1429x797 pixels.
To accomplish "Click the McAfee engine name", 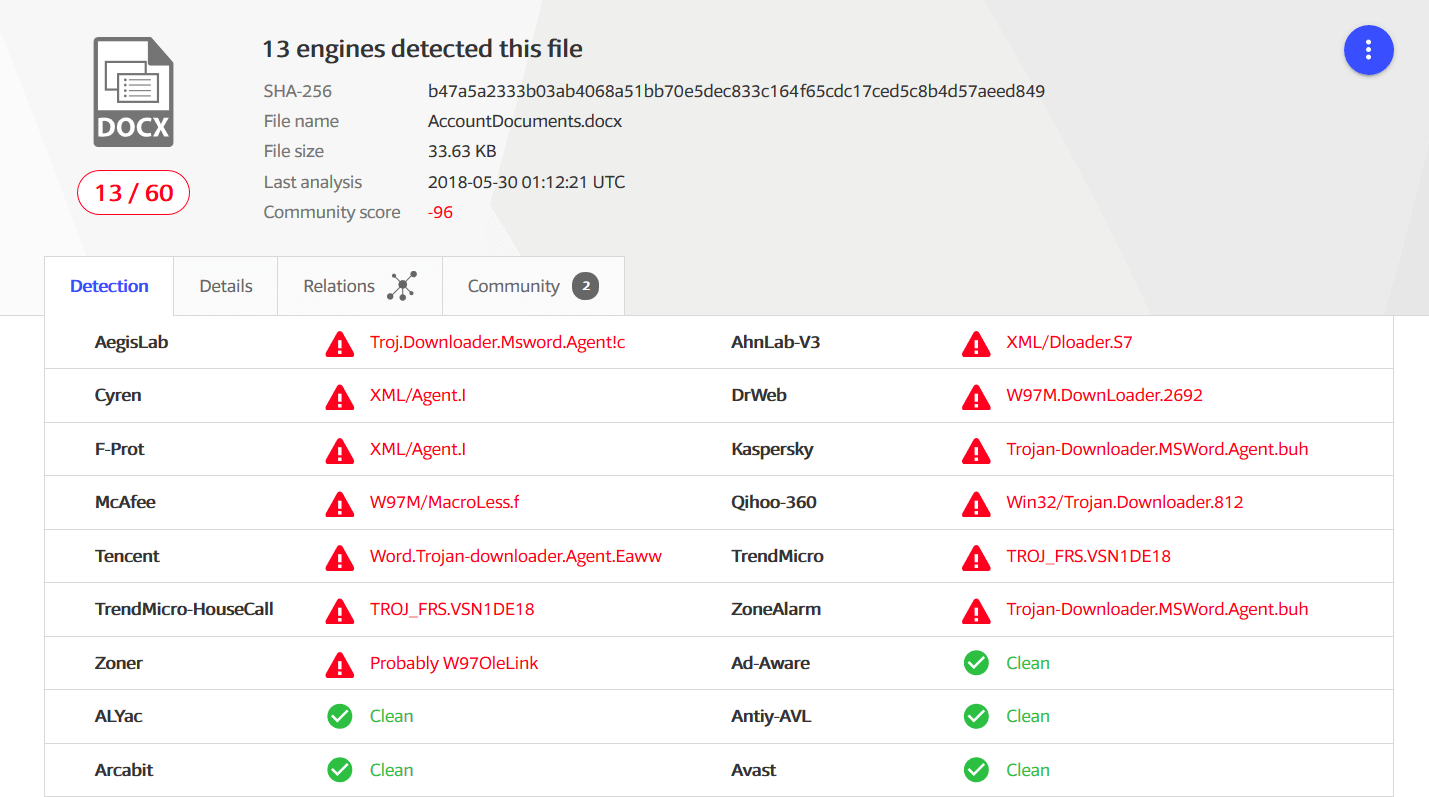I will (x=125, y=502).
